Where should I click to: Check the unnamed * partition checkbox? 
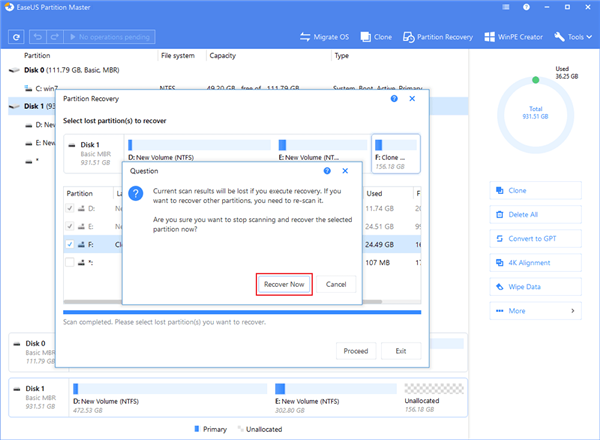pos(70,262)
